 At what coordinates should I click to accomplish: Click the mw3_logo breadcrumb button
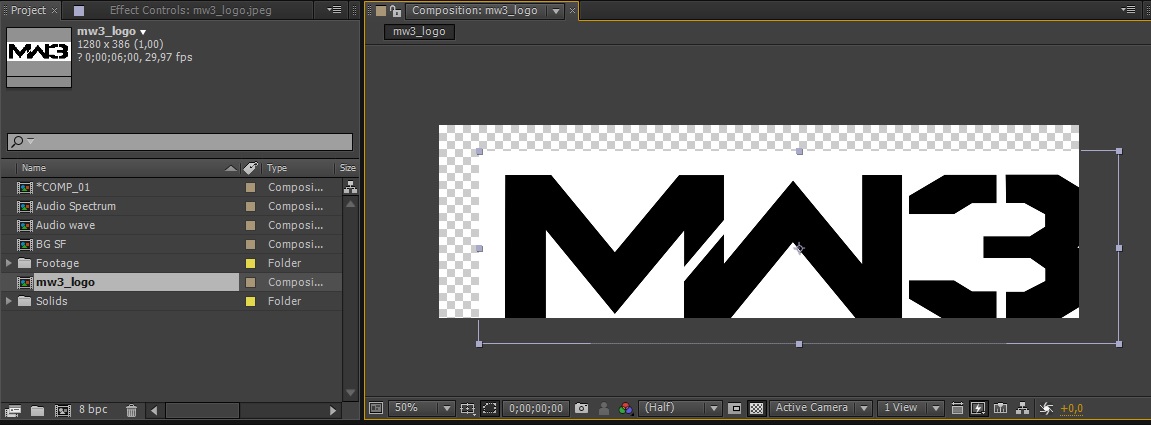click(x=419, y=32)
